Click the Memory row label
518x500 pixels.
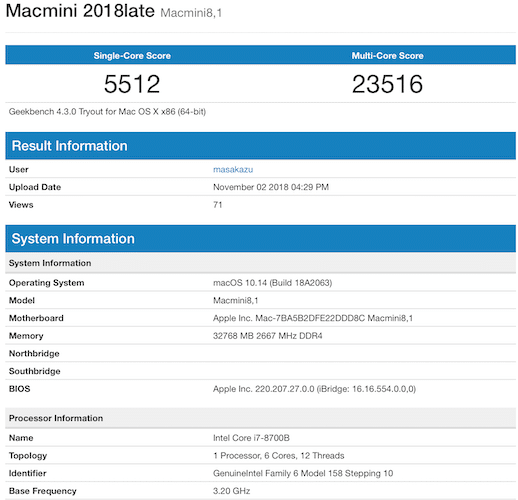pyautogui.click(x=26, y=336)
